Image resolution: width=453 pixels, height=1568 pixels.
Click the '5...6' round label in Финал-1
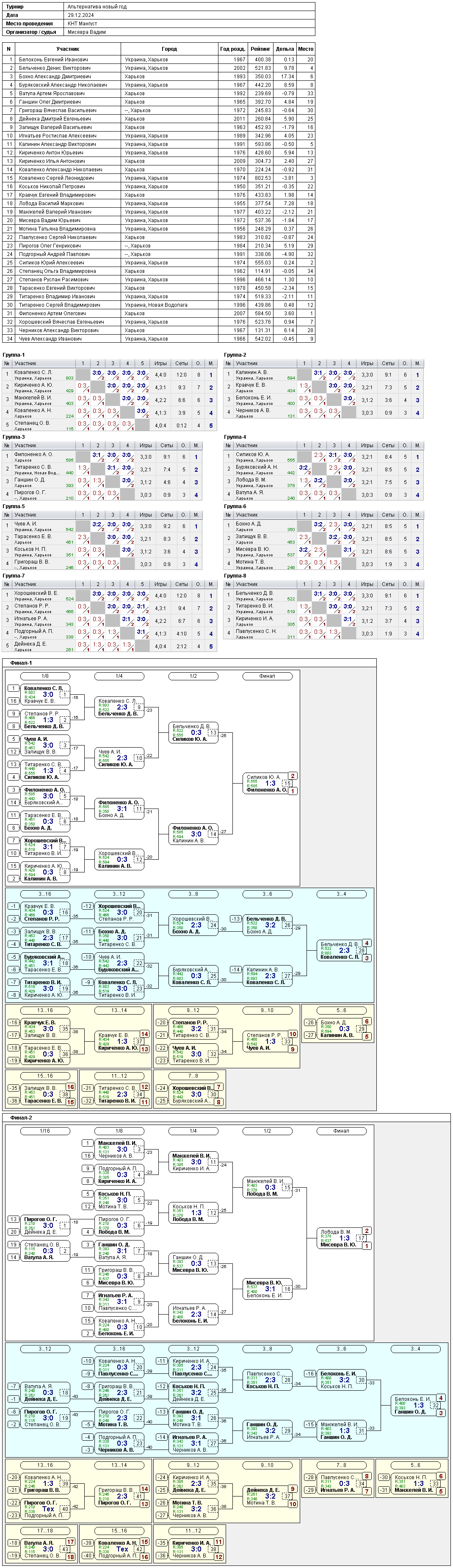(341, 1011)
